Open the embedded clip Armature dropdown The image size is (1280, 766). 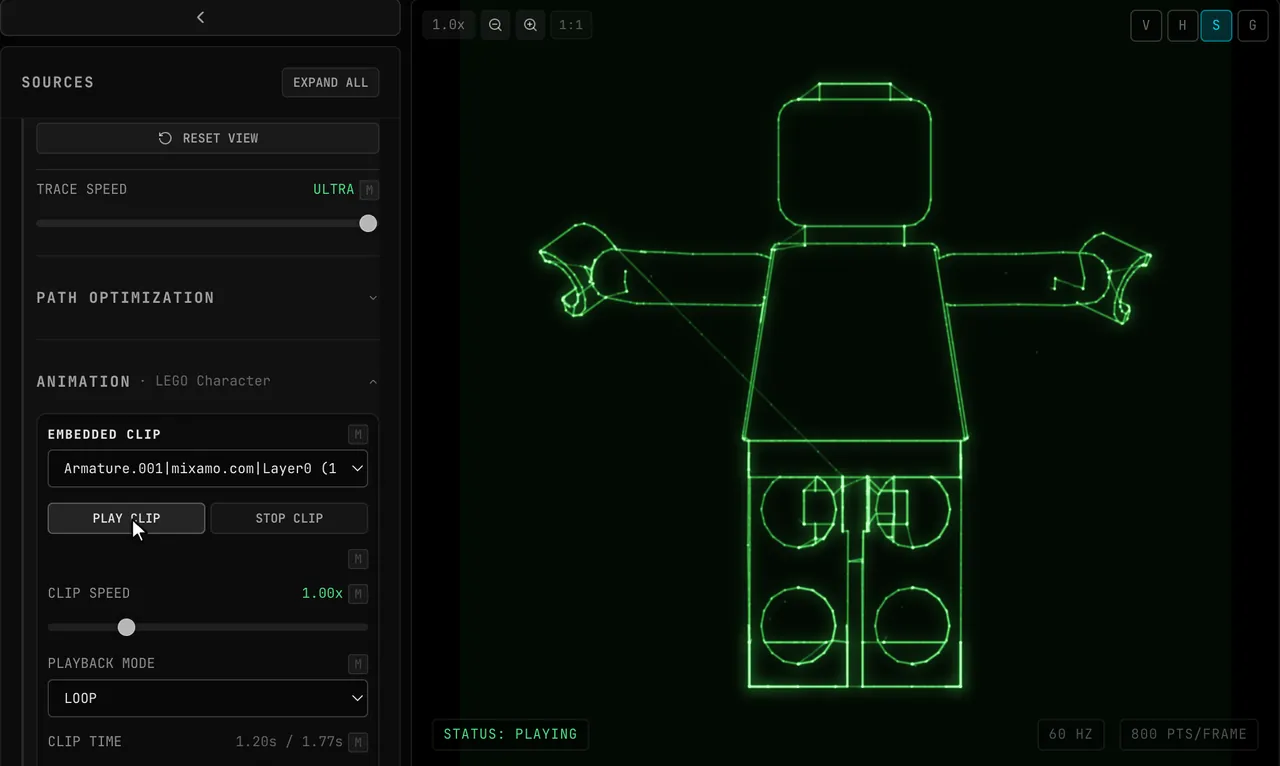click(x=208, y=468)
